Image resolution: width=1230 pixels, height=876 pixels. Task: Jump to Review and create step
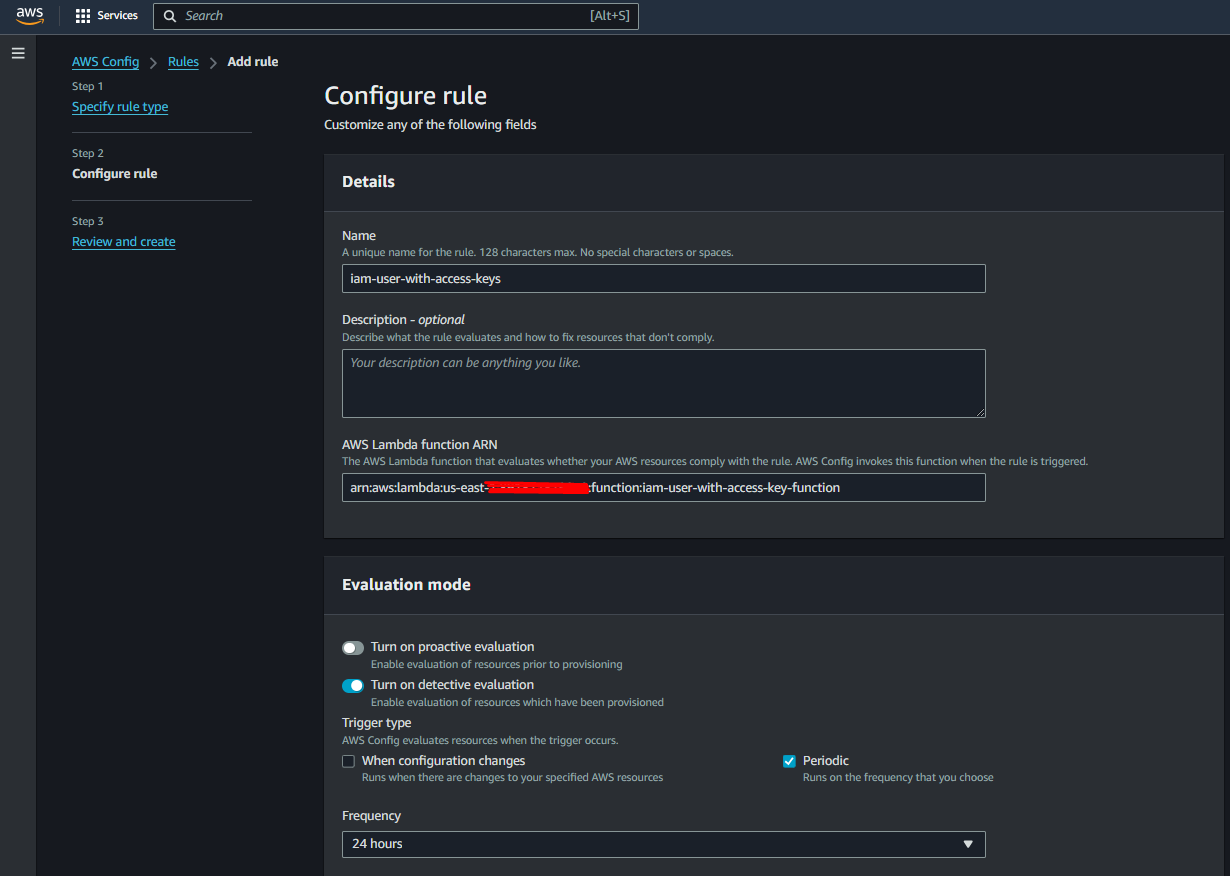(124, 242)
